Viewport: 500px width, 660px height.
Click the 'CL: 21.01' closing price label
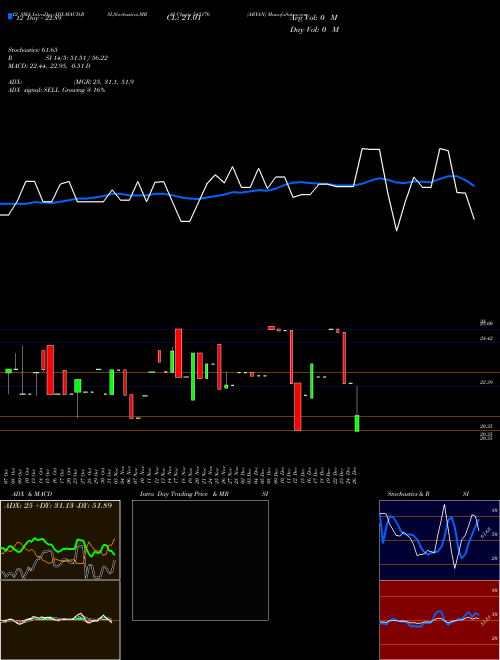point(184,18)
